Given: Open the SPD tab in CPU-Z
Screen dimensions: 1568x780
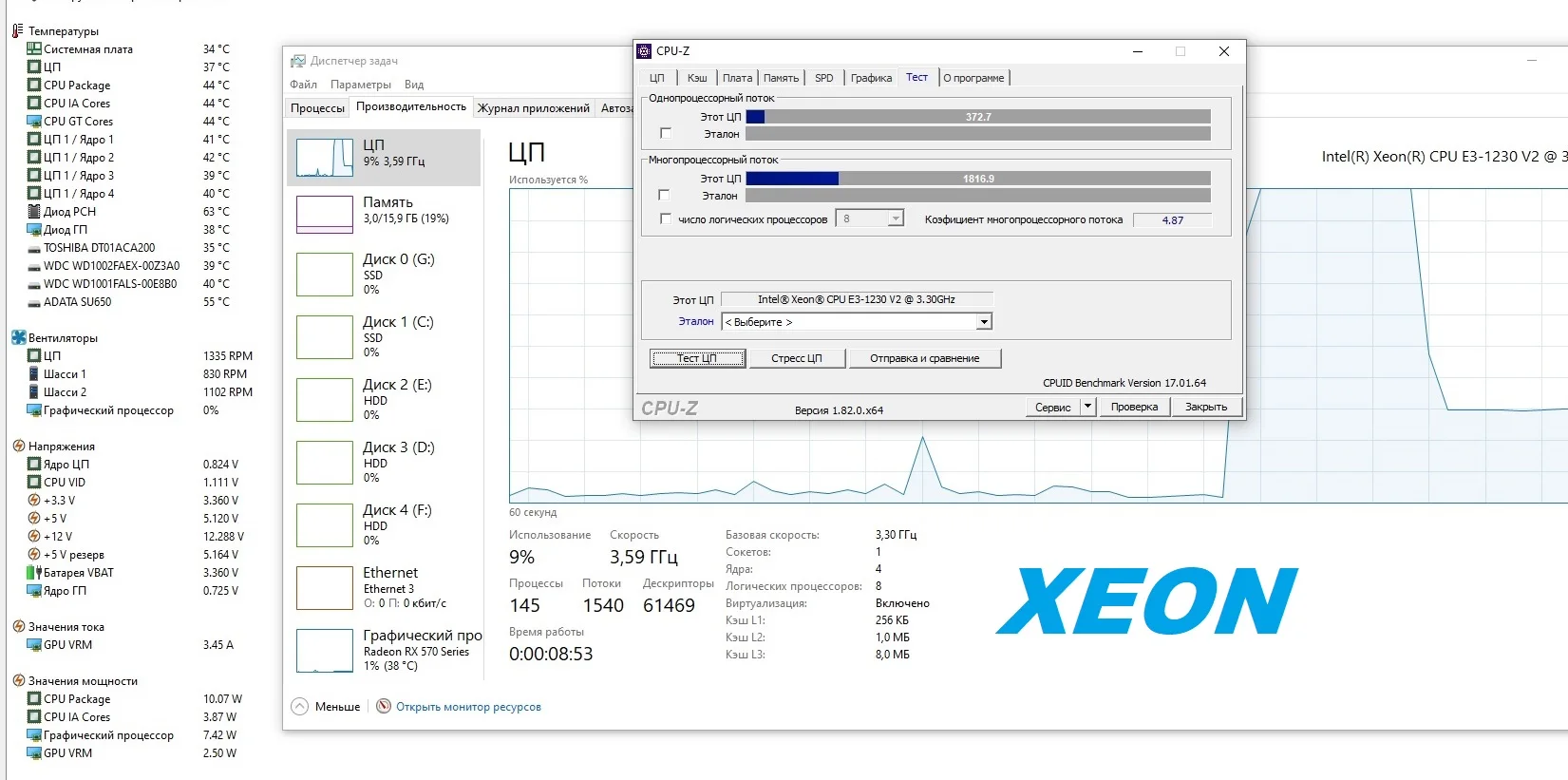Looking at the screenshot, I should coord(824,78).
